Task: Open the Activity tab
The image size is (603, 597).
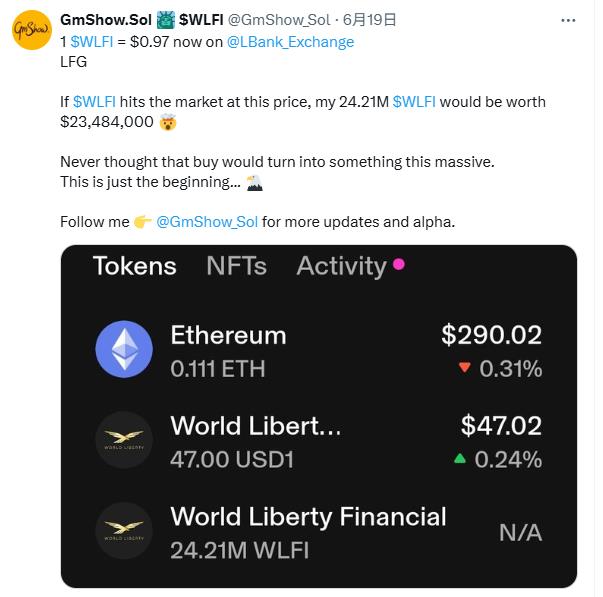Action: click(x=341, y=267)
